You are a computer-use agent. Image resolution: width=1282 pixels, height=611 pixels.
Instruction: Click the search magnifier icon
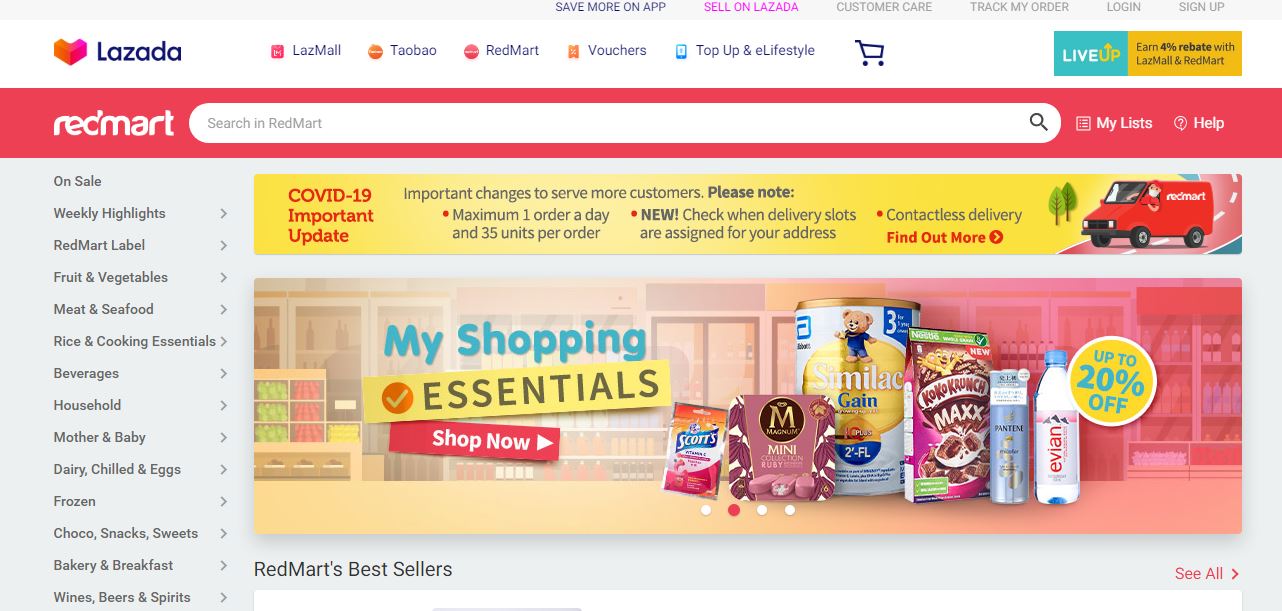[1039, 123]
